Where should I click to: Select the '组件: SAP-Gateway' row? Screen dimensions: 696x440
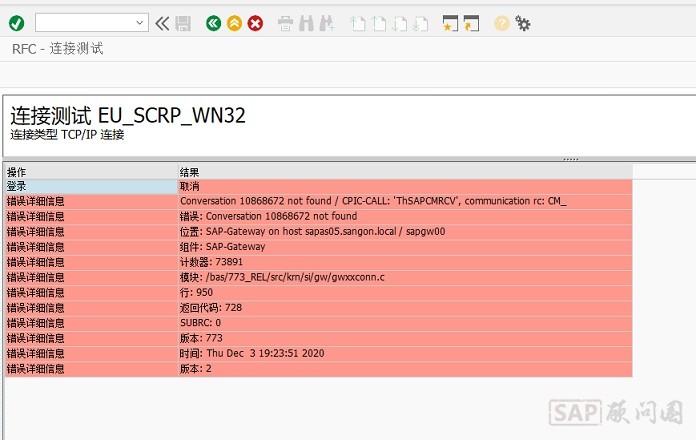pyautogui.click(x=318, y=247)
